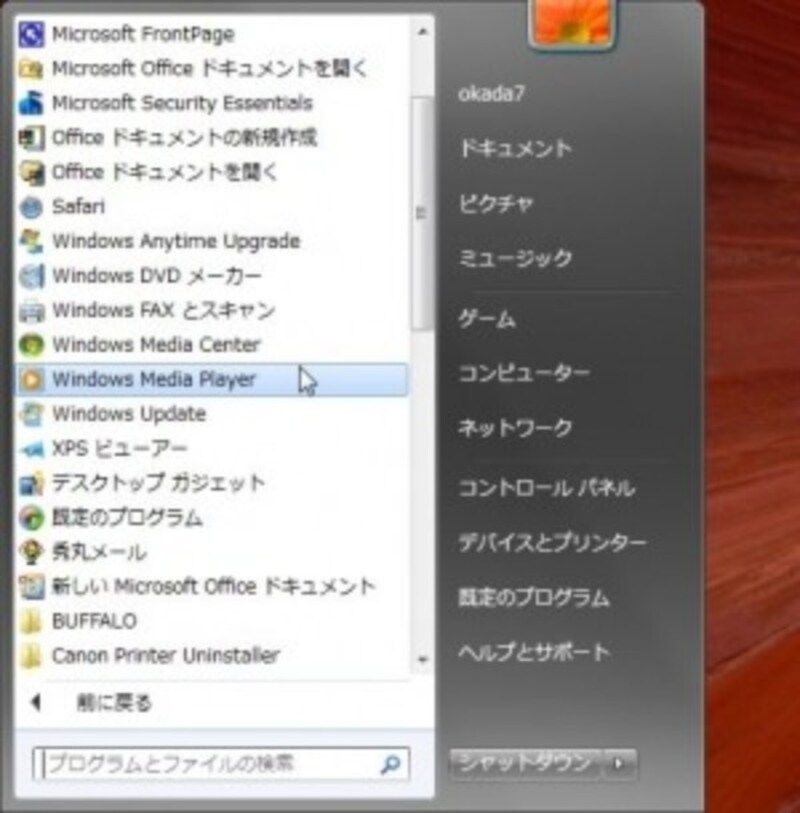This screenshot has height=813, width=800.
Task: Launch Microsoft Security Essentials via its icon
Action: click(x=31, y=103)
